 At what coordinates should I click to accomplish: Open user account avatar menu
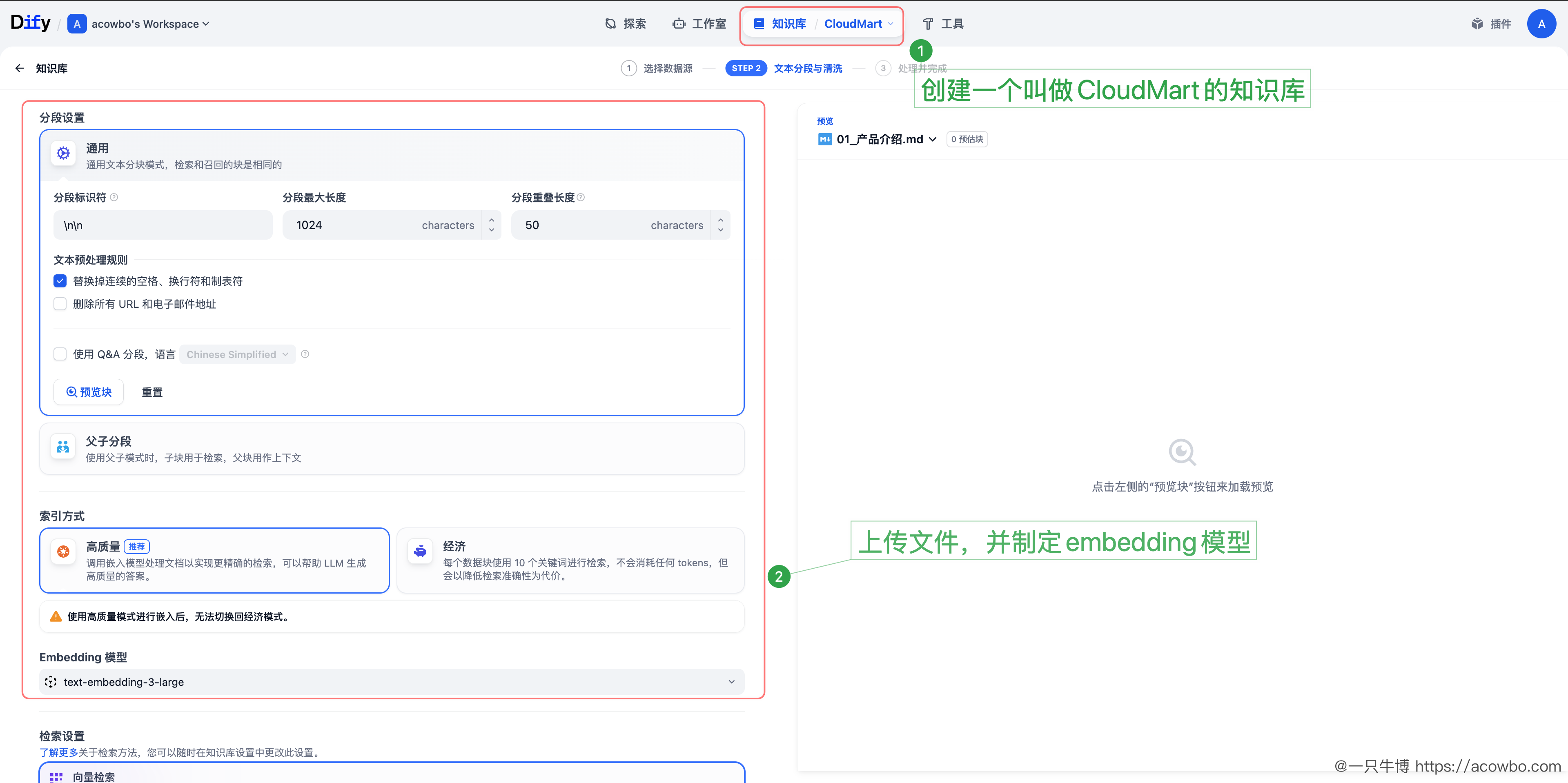[x=1541, y=24]
